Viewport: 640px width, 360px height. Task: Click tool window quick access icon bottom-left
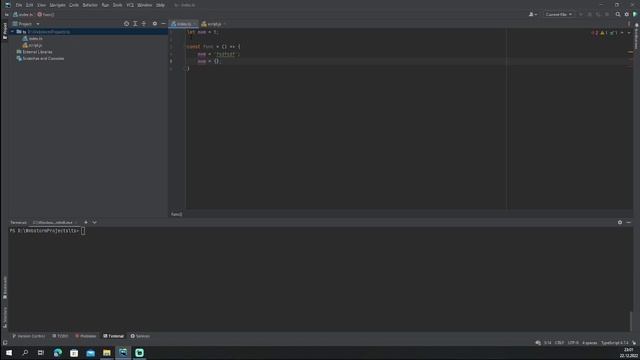click(5, 343)
